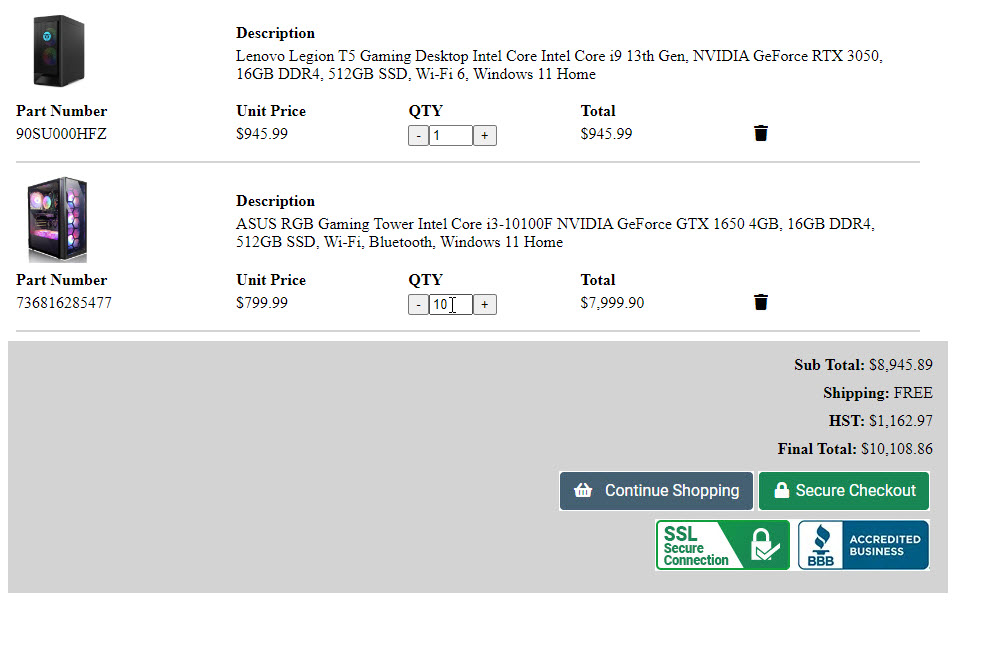Focus the Lenovo Legion quantity field
The width and height of the screenshot is (986, 656).
[450, 135]
